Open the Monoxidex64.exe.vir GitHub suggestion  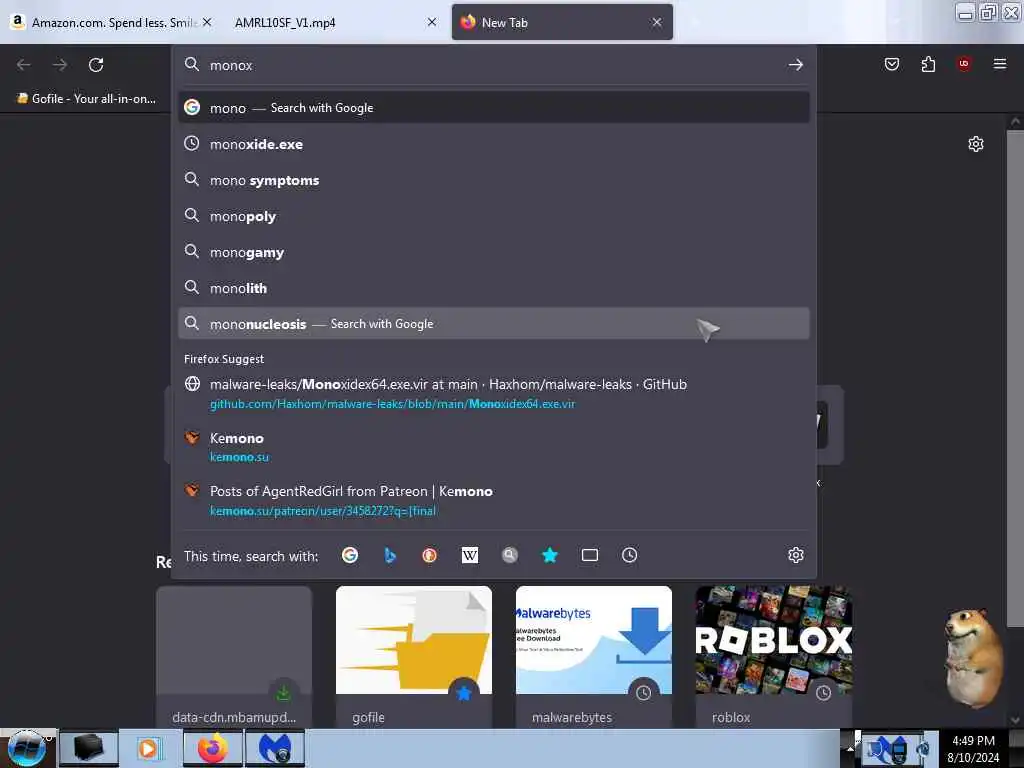494,394
